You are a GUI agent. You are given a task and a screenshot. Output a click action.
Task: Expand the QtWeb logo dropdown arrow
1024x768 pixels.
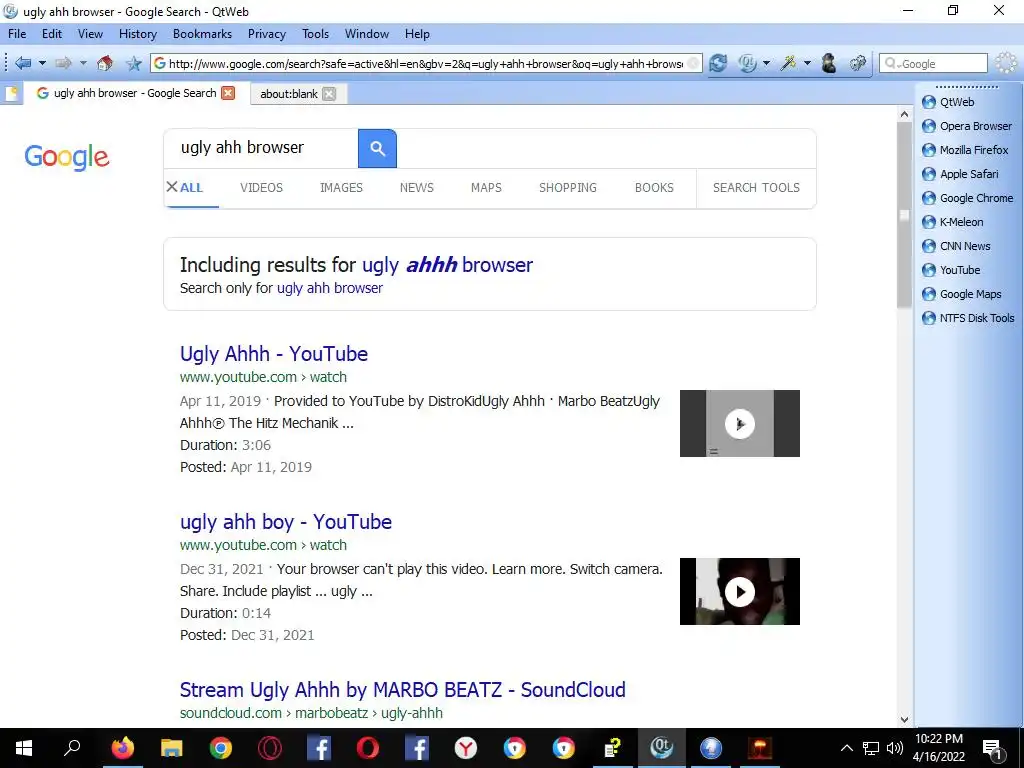[767, 63]
